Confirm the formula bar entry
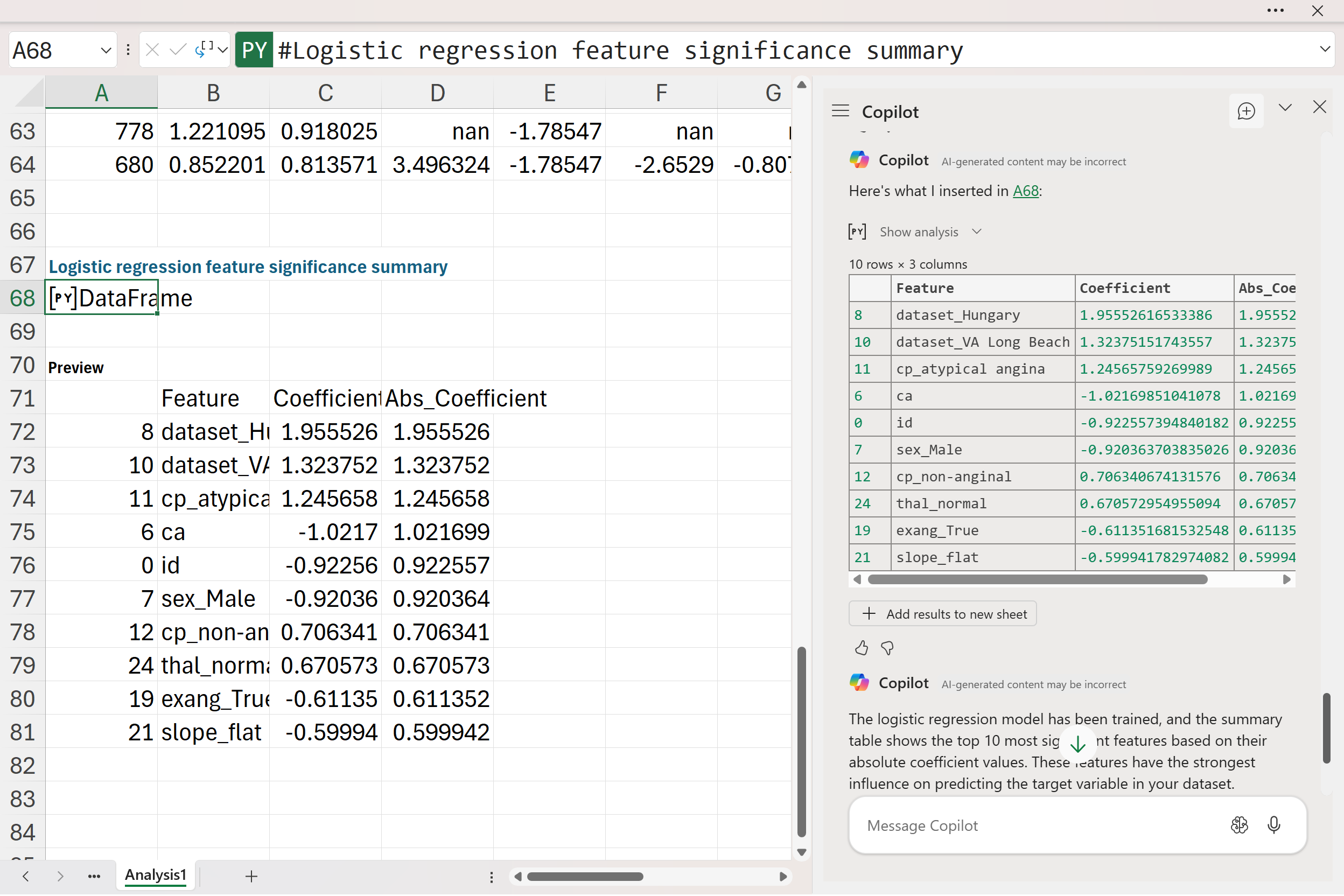 click(x=178, y=50)
